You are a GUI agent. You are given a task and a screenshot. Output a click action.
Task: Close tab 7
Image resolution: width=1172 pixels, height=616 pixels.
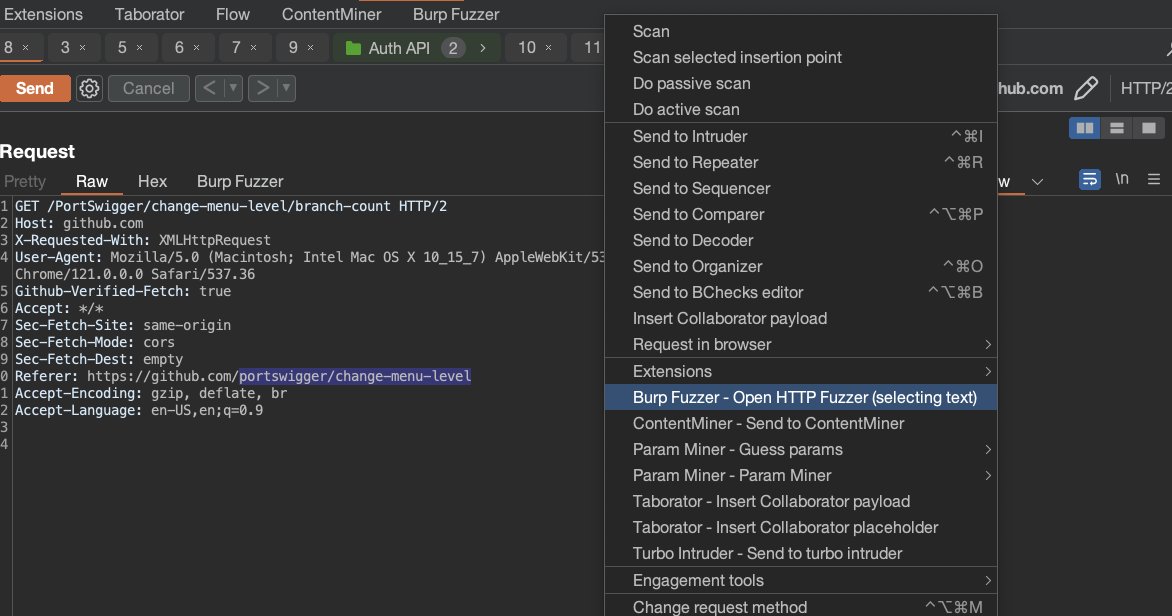tap(253, 48)
